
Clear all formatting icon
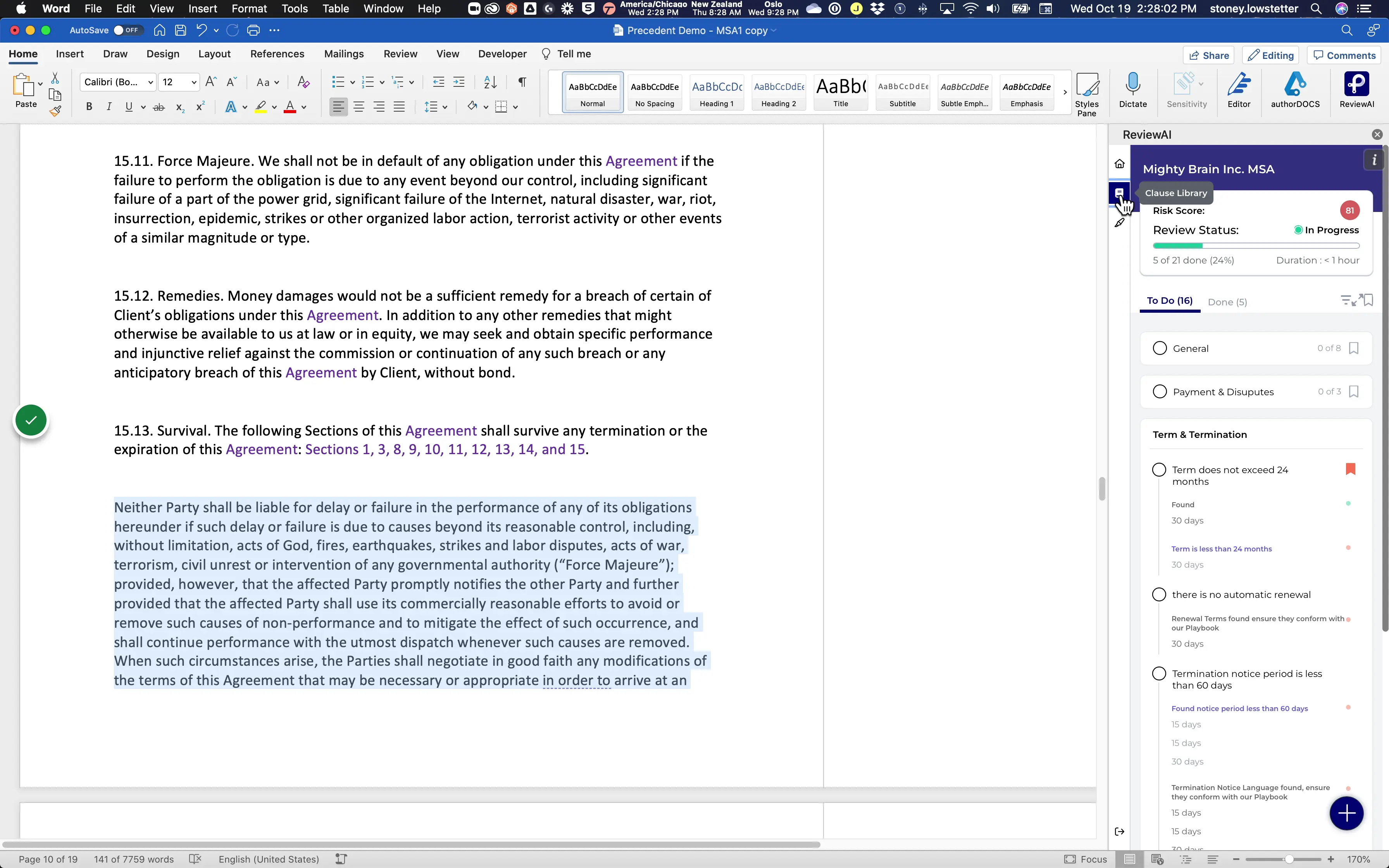point(303,82)
